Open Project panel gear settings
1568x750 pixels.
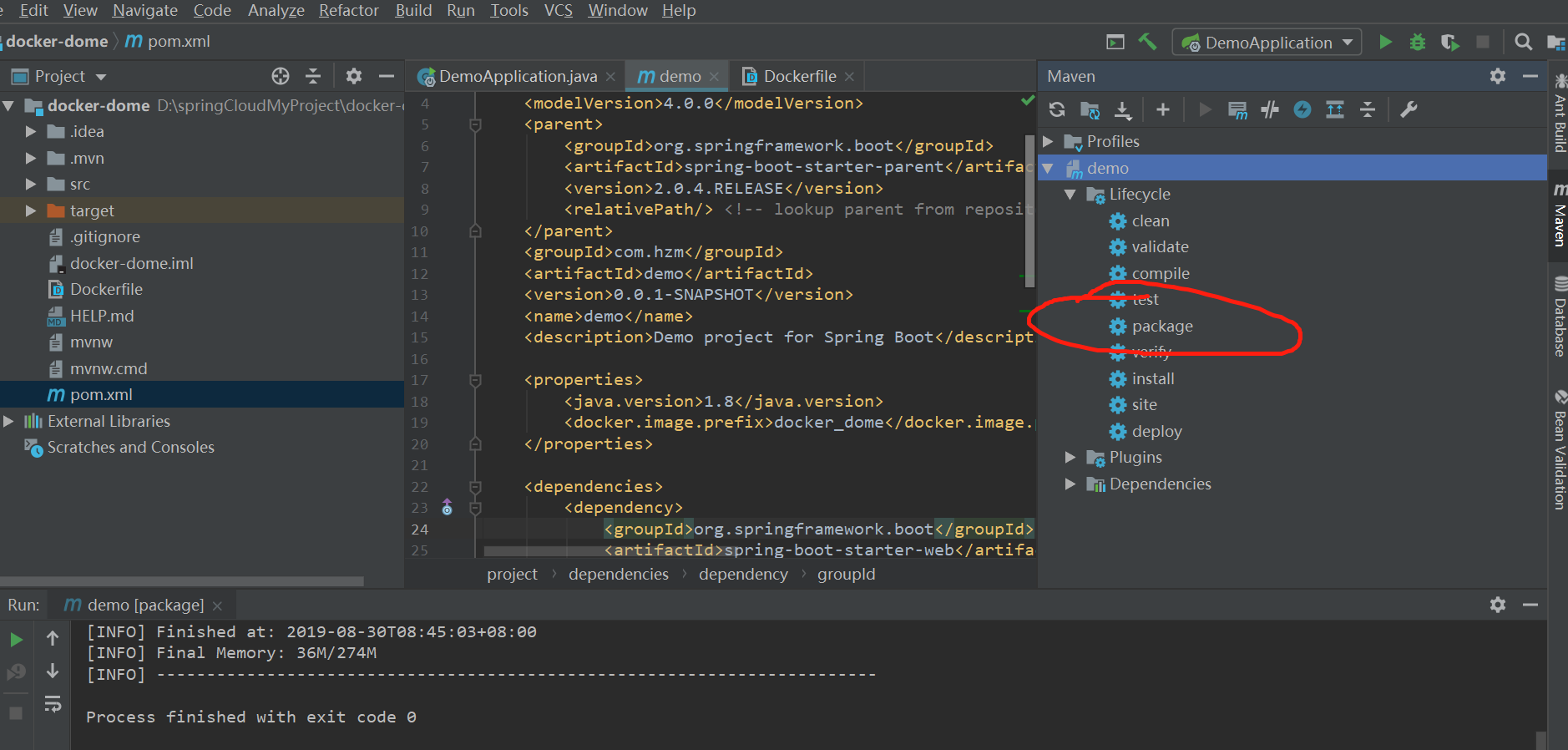[354, 76]
